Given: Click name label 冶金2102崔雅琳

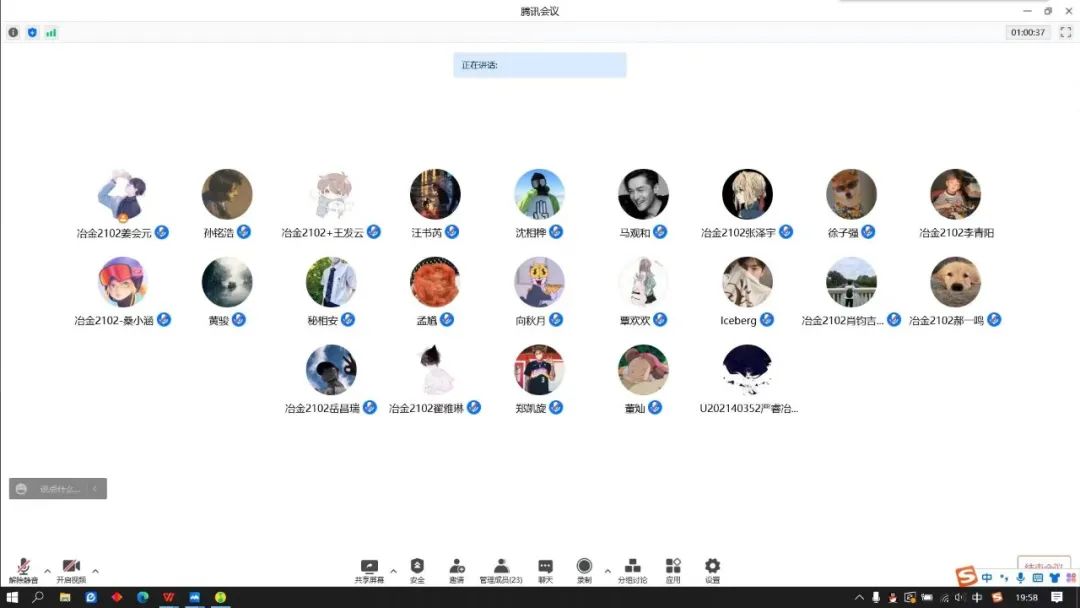Looking at the screenshot, I should 426,408.
